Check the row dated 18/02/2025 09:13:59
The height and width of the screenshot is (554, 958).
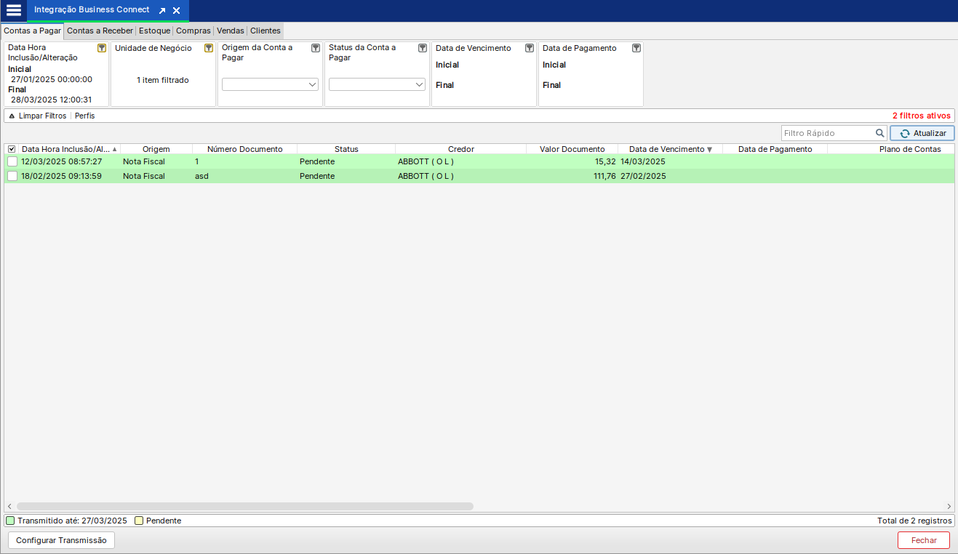pos(12,176)
